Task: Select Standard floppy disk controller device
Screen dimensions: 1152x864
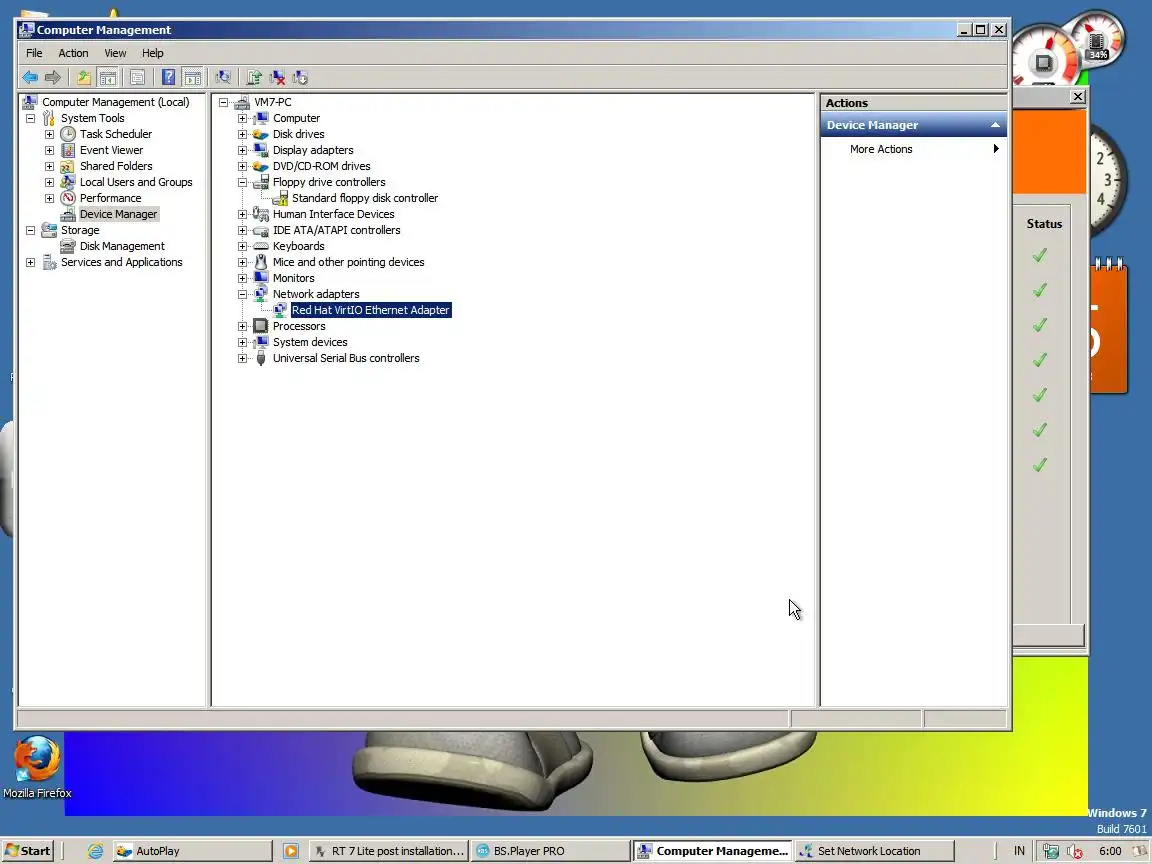Action: [x=364, y=198]
